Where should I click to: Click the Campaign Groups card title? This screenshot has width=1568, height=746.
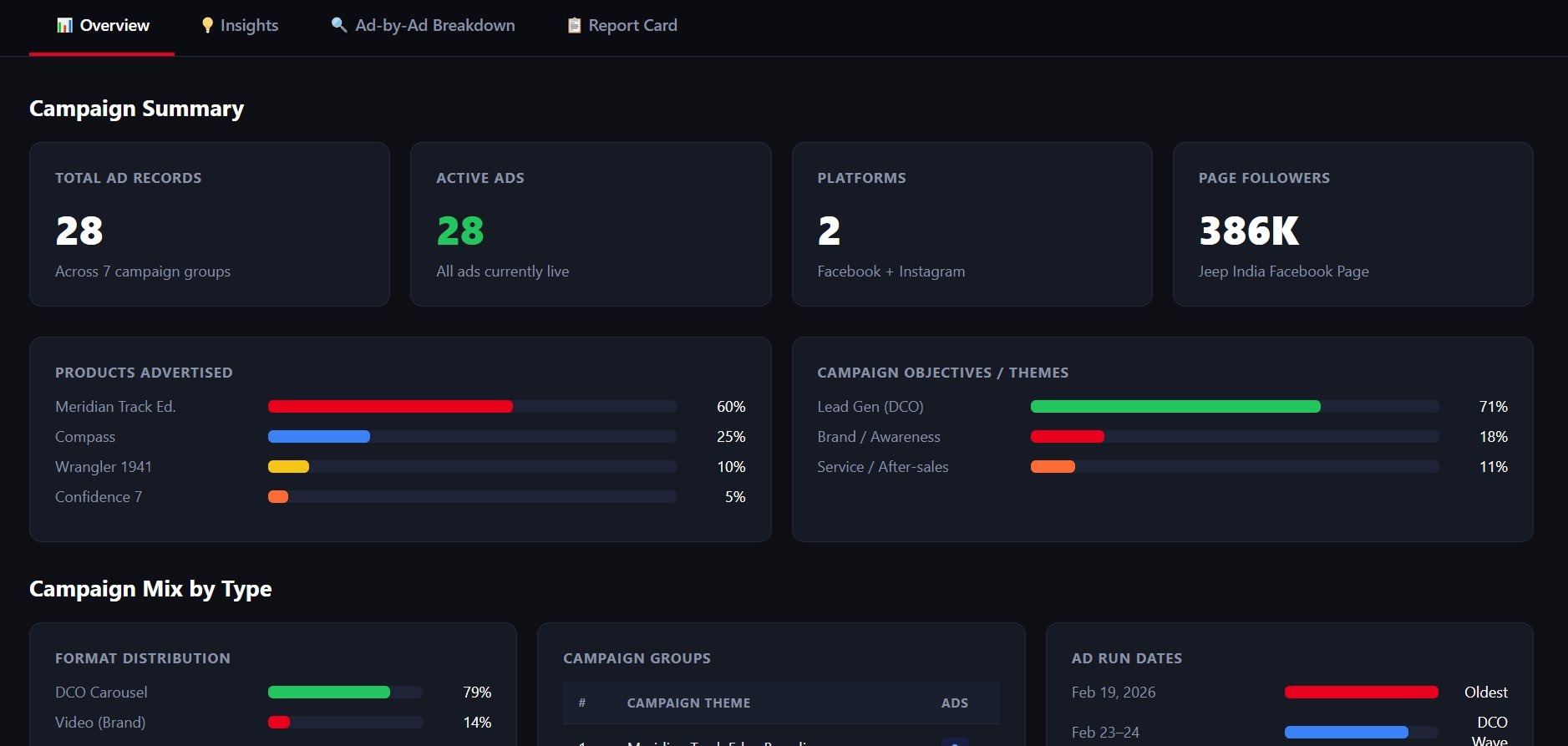[637, 658]
